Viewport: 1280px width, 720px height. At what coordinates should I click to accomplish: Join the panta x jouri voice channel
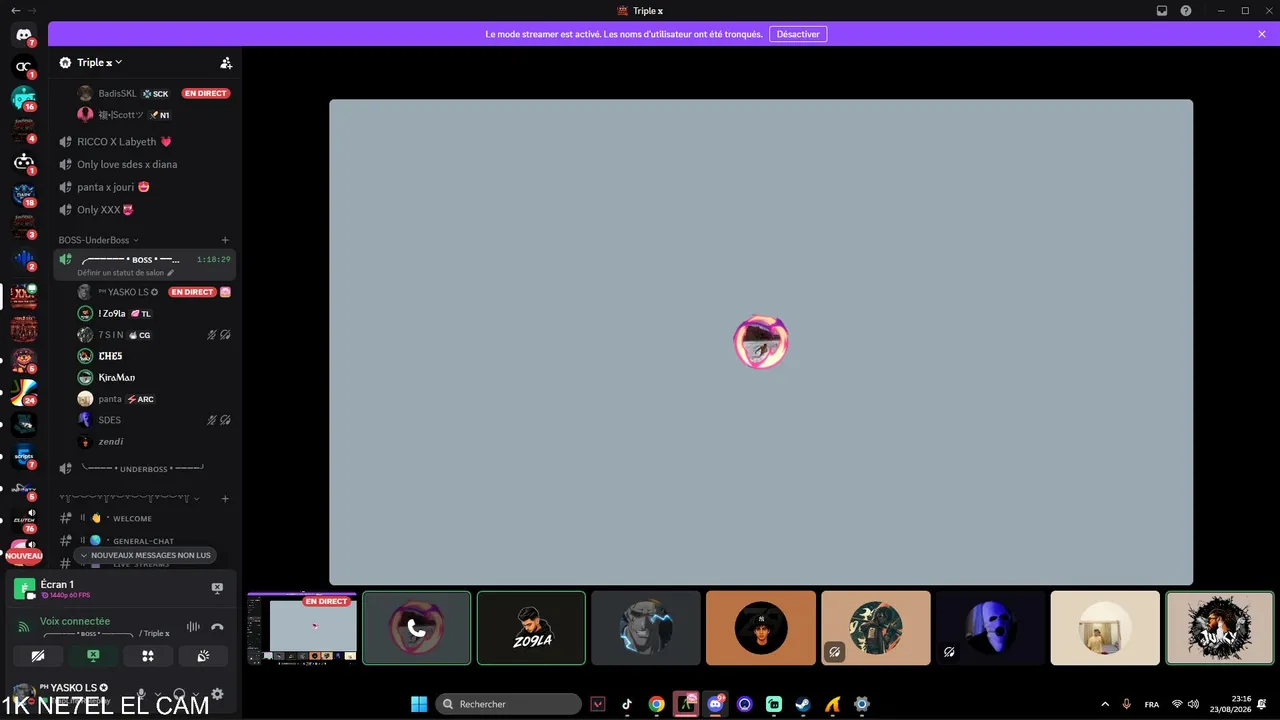(113, 187)
